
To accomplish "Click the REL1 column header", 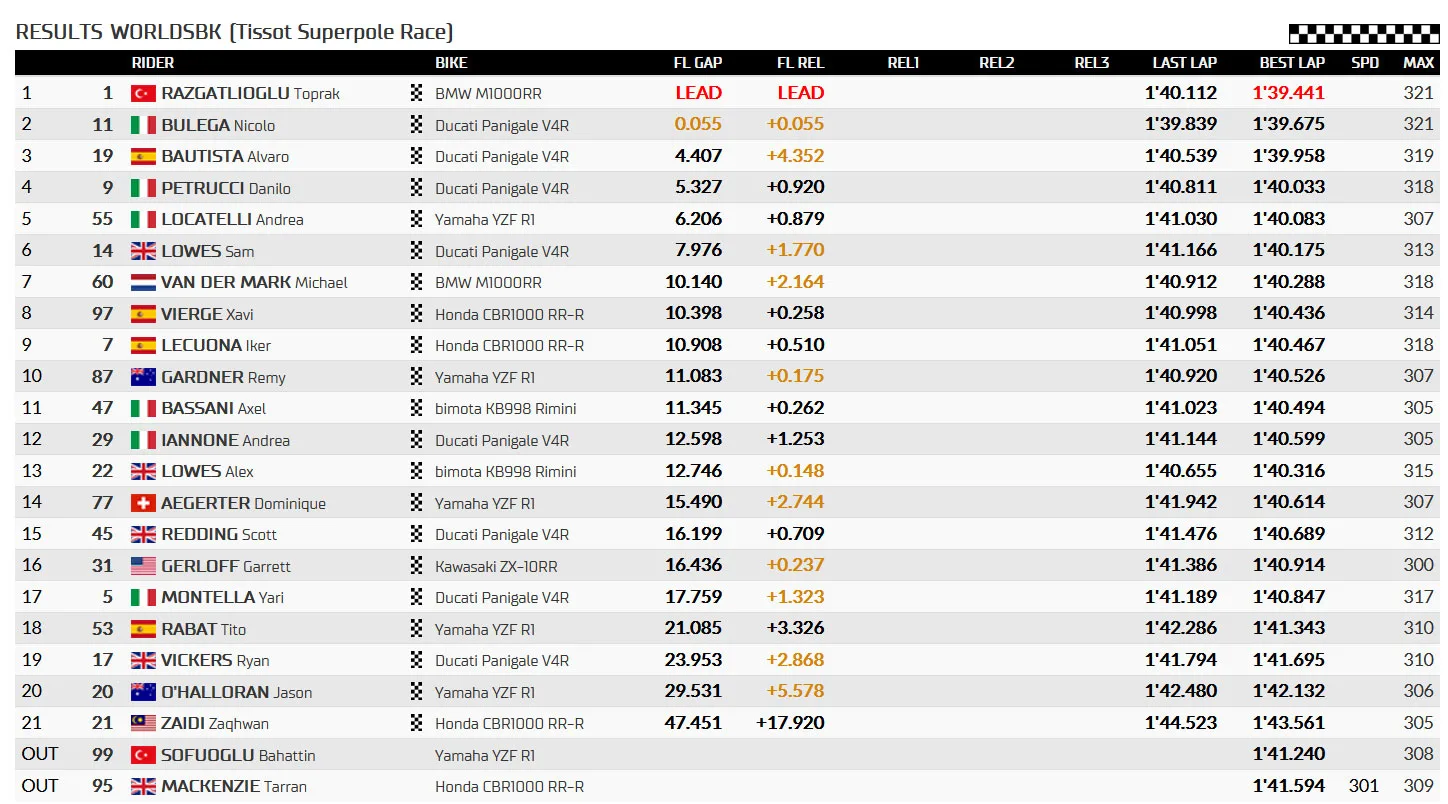I will click(x=903, y=62).
